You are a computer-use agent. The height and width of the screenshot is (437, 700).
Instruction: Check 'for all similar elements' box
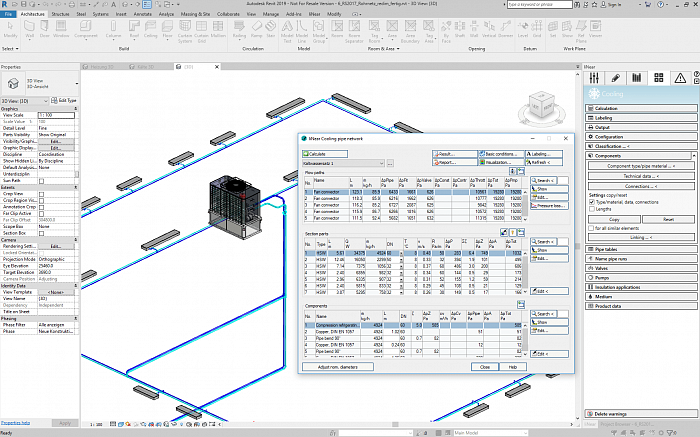pyautogui.click(x=592, y=228)
